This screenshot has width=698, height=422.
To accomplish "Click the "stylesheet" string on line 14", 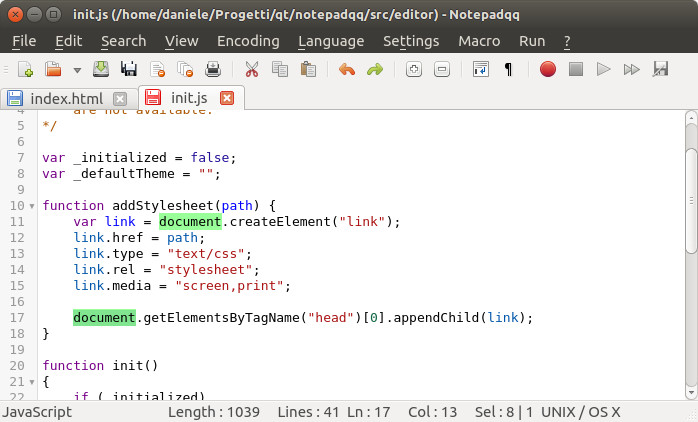I will tap(206, 270).
